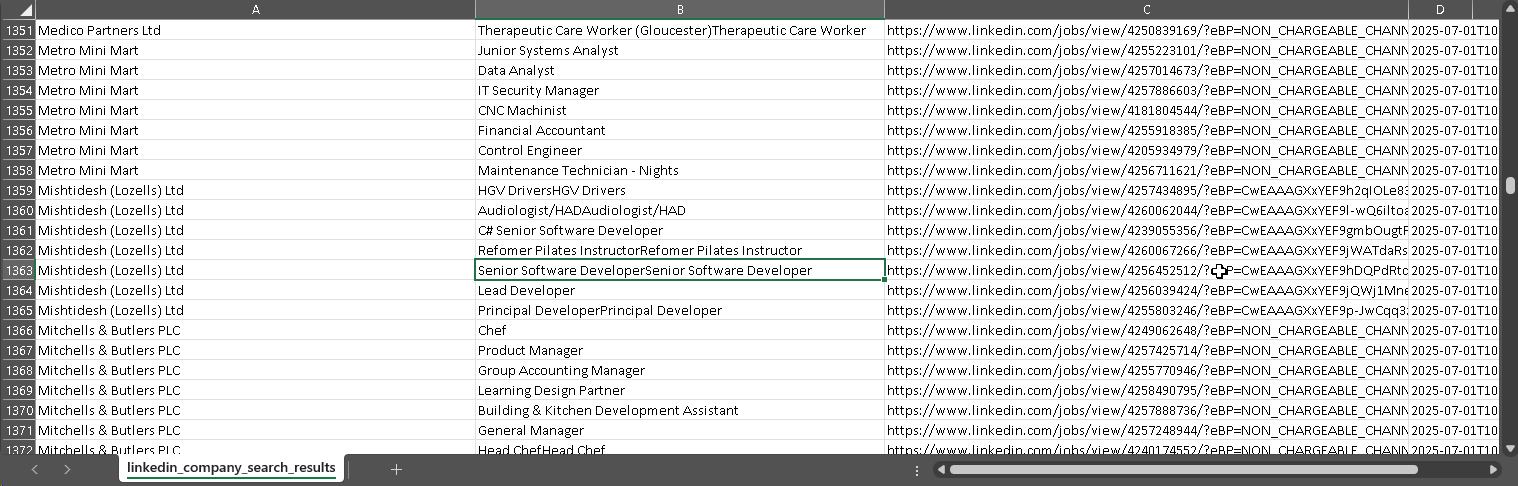Click LinkedIn URL with job 4250839169
The width and height of the screenshot is (1518, 486).
tap(1146, 30)
